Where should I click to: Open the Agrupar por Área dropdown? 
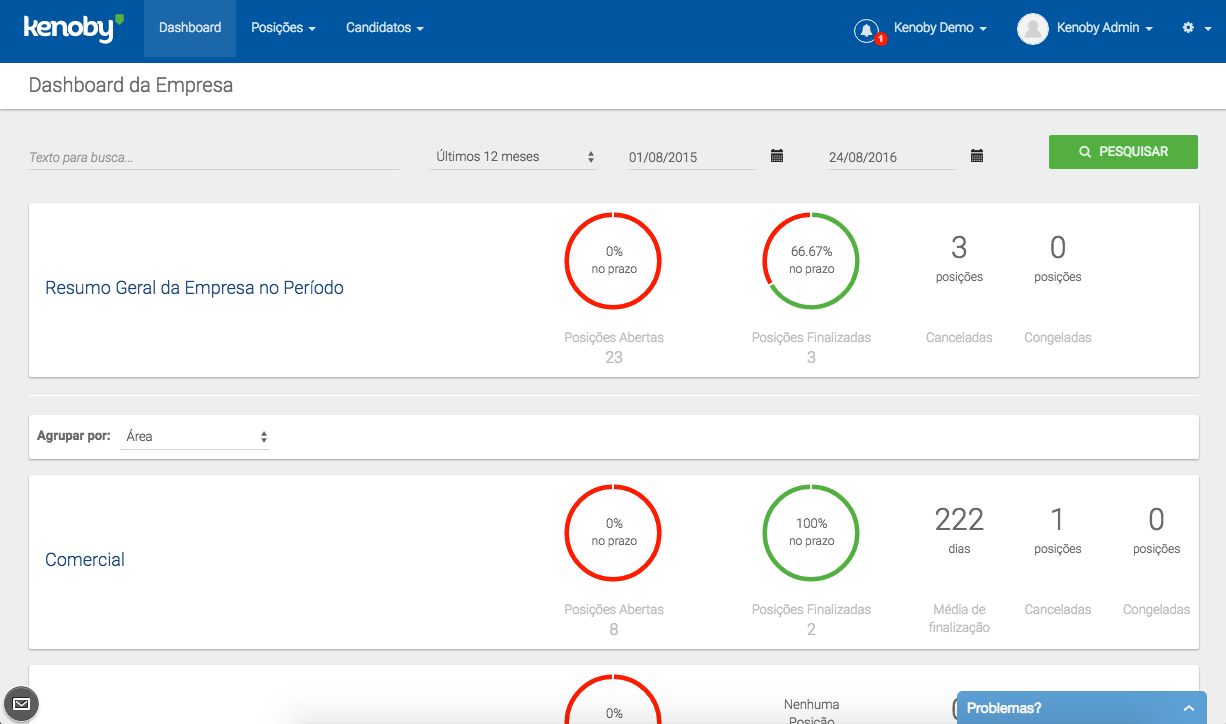coord(195,437)
